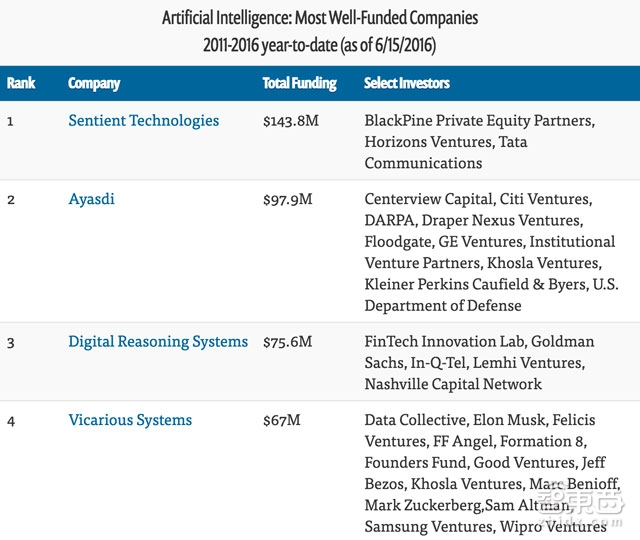This screenshot has height=540, width=640.
Task: Click the Total Funding column header
Action: (x=299, y=83)
